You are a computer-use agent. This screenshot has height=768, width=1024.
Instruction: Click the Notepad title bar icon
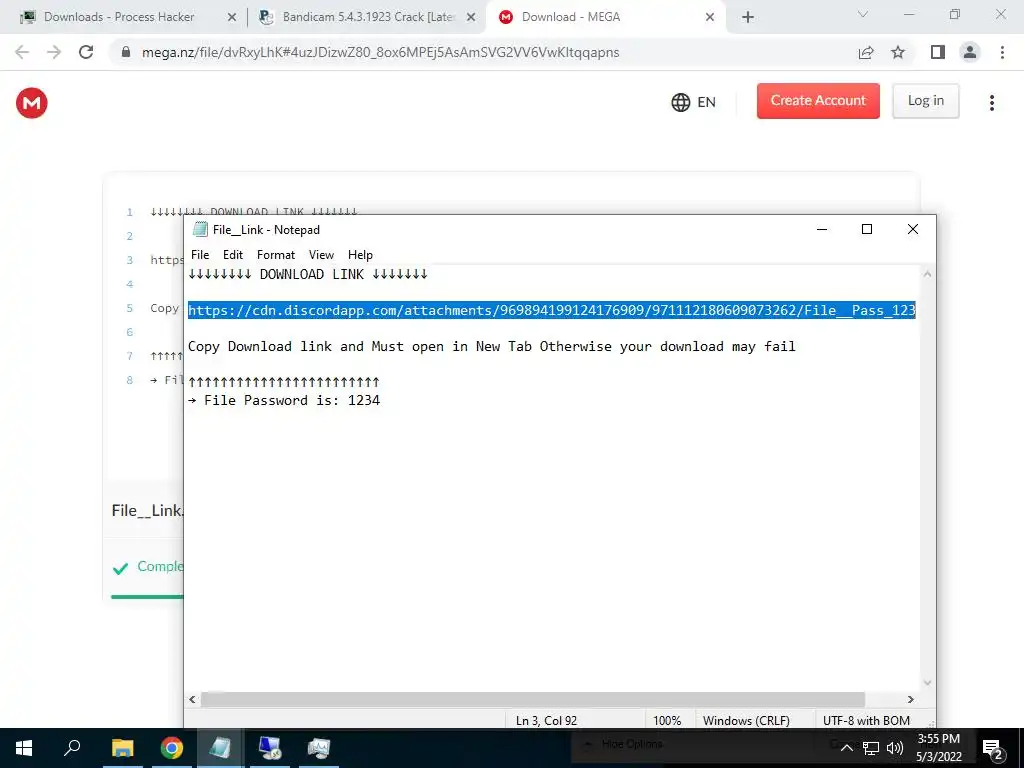(x=200, y=229)
